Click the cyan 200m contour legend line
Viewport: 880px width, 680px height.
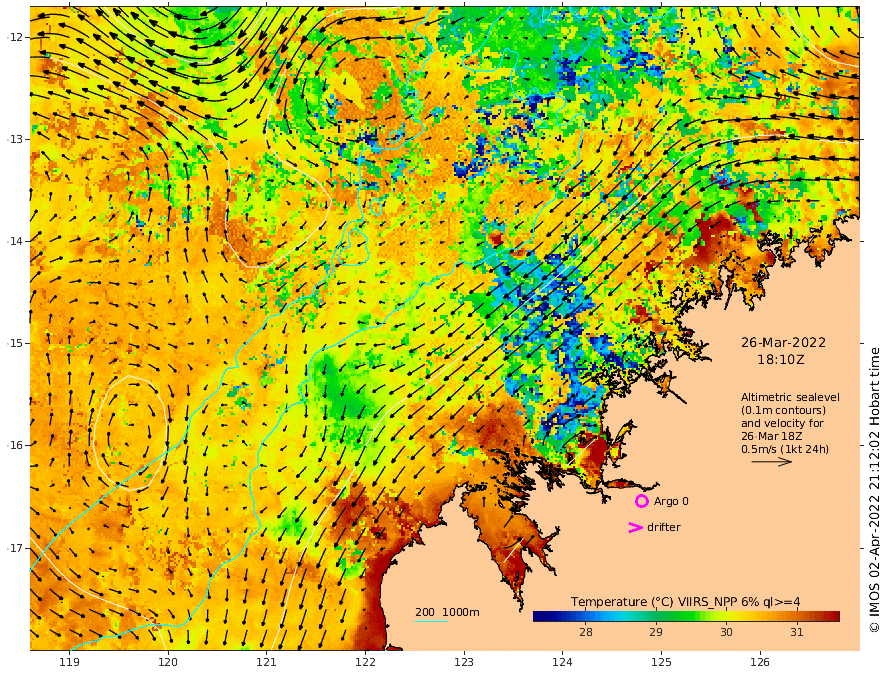[430, 621]
